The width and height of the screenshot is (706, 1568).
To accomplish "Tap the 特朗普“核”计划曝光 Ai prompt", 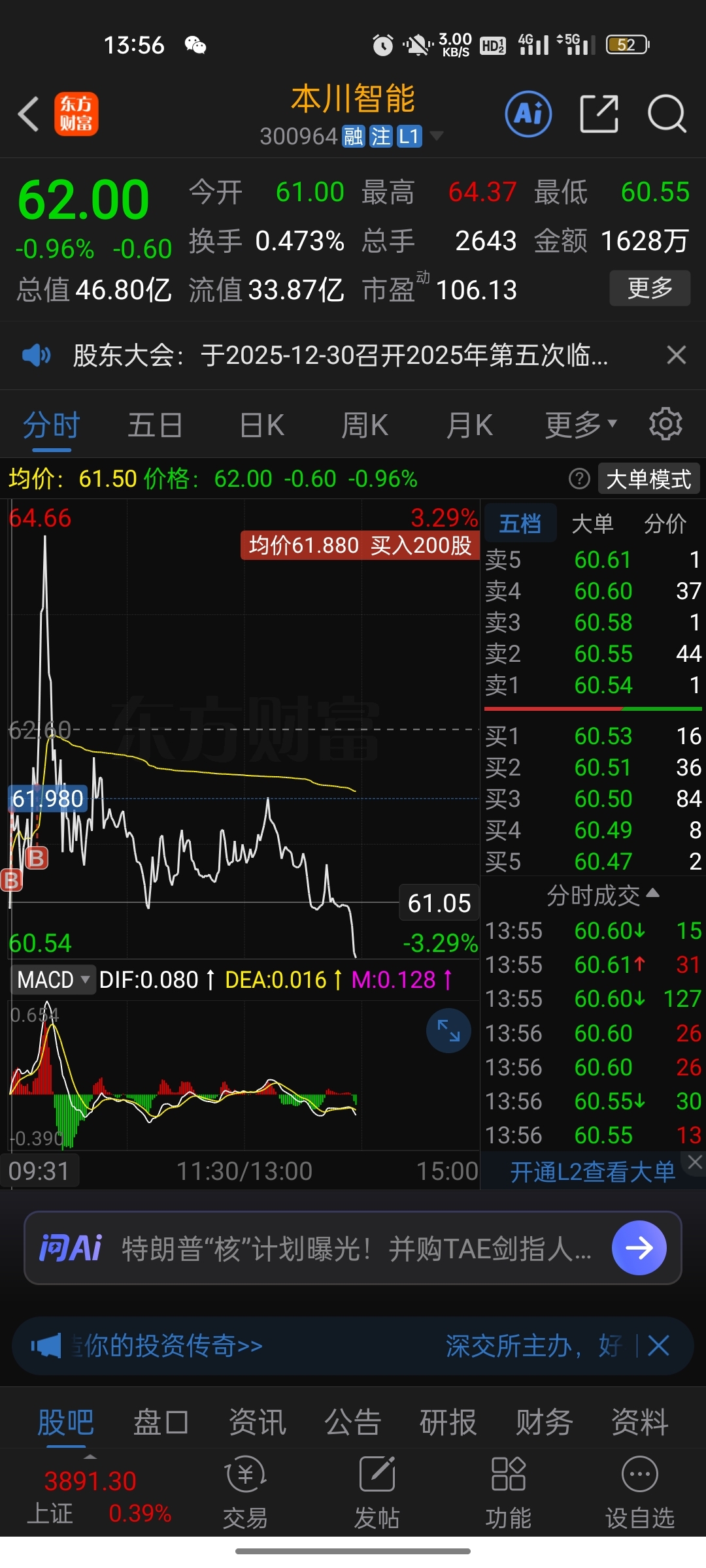I will (x=357, y=1249).
